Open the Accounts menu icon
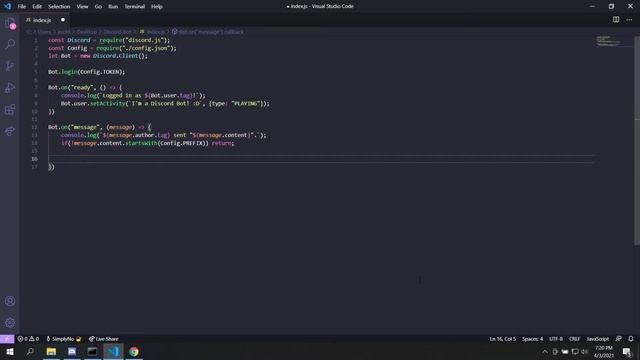 10,301
